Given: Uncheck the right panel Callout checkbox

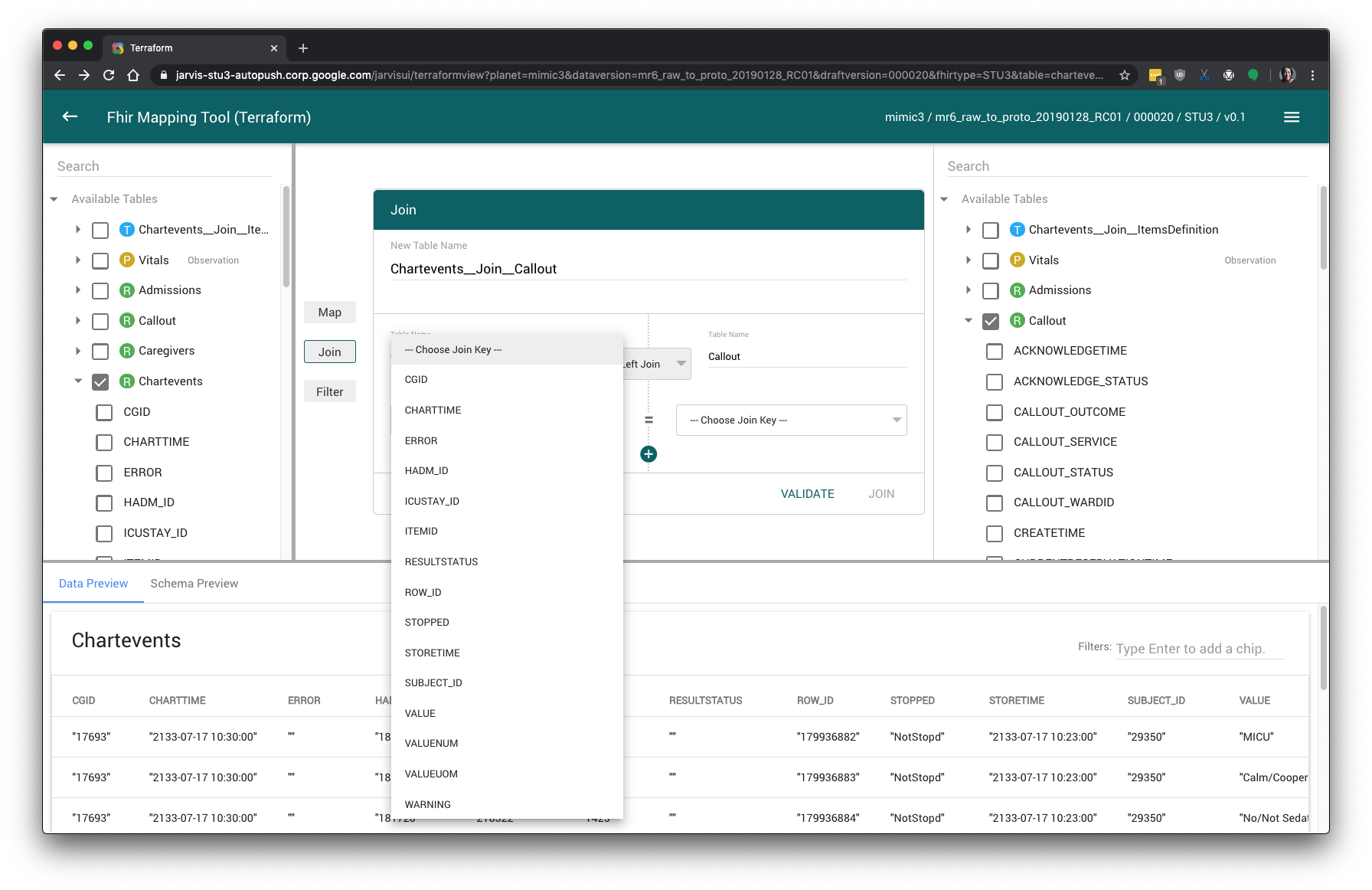Looking at the screenshot, I should [x=991, y=321].
